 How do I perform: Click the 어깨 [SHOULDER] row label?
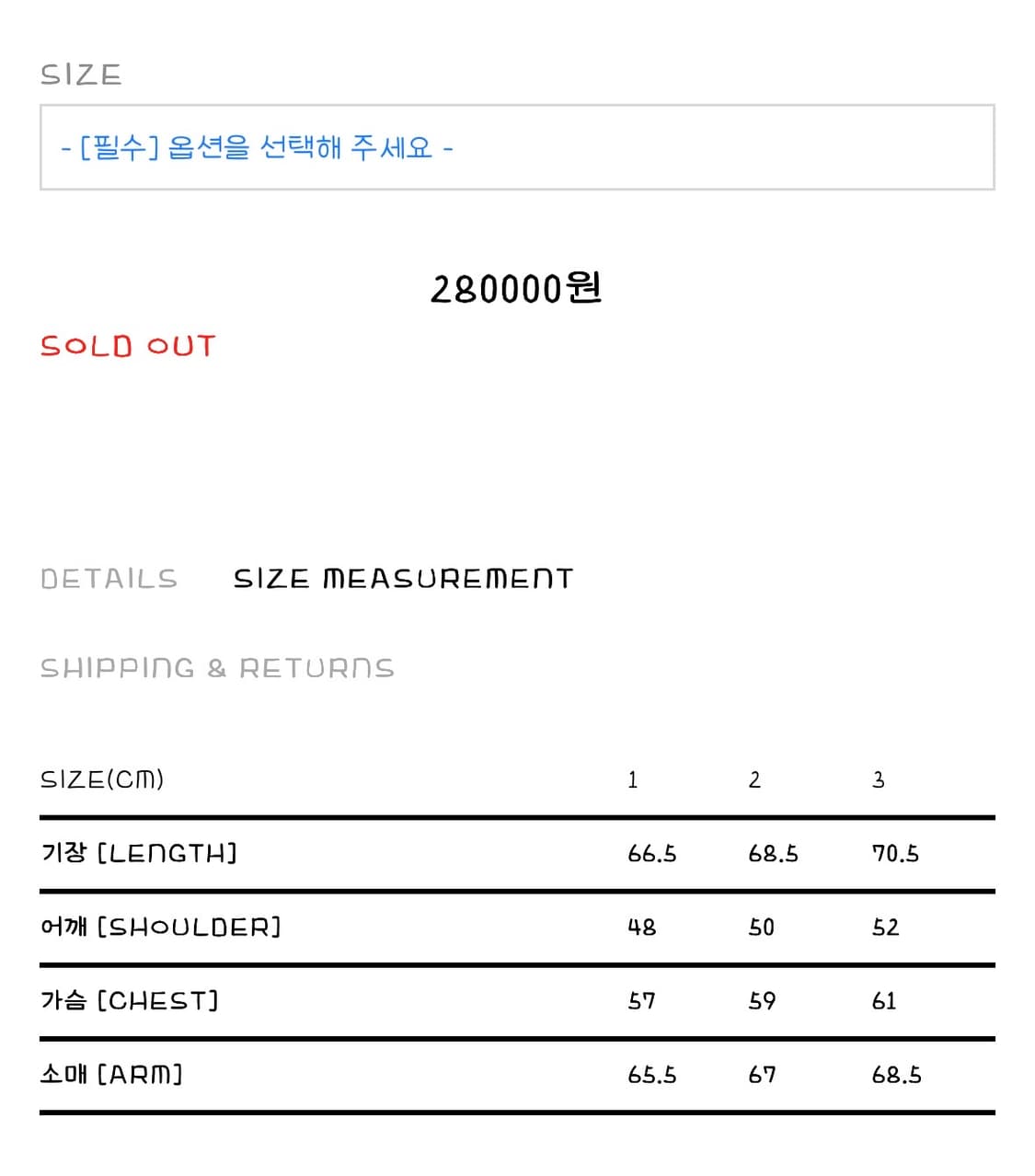pos(161,927)
